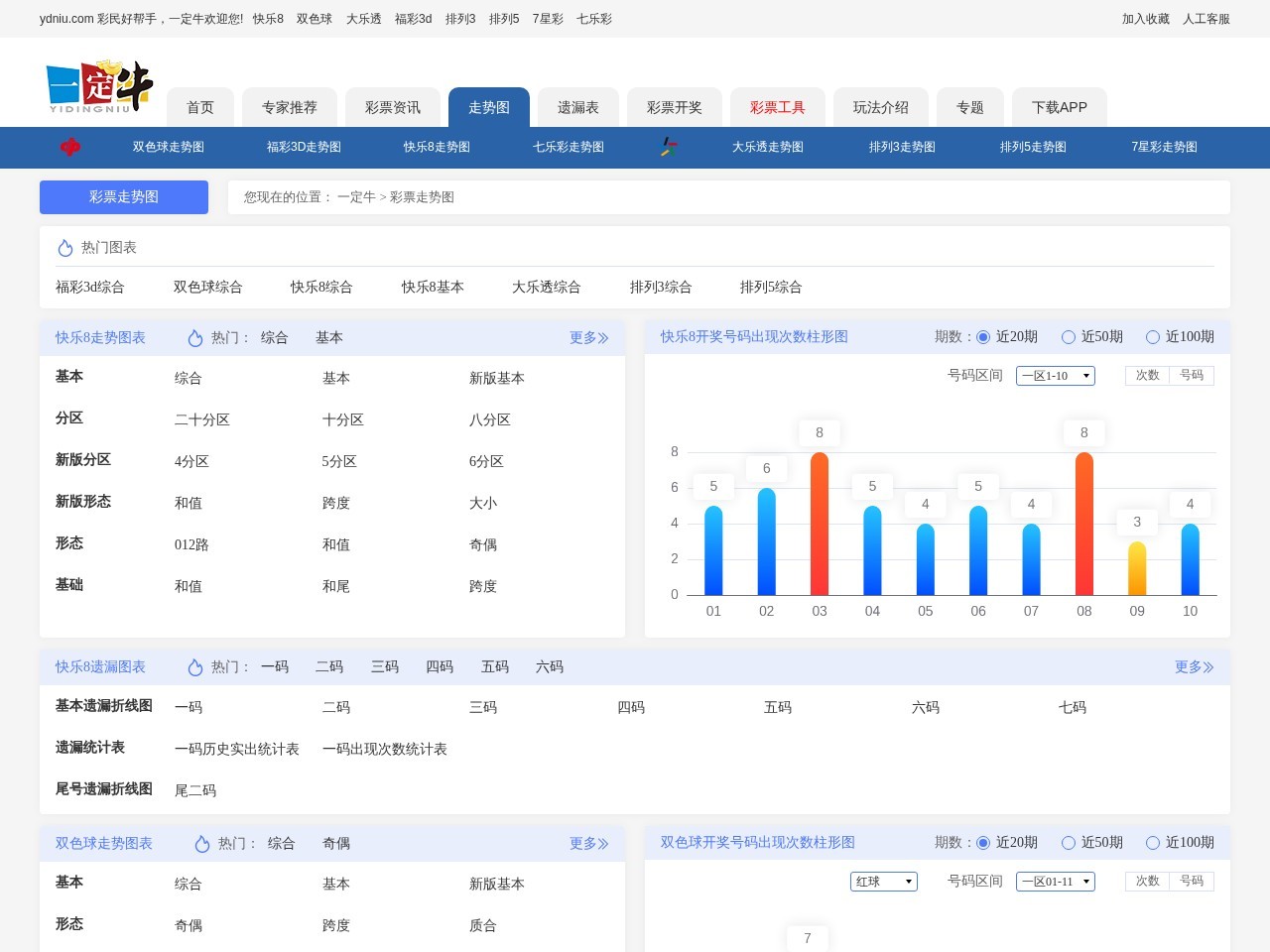The height and width of the screenshot is (952, 1270).
Task: Switch to the 遗漏表 navigation tab
Action: click(x=577, y=107)
